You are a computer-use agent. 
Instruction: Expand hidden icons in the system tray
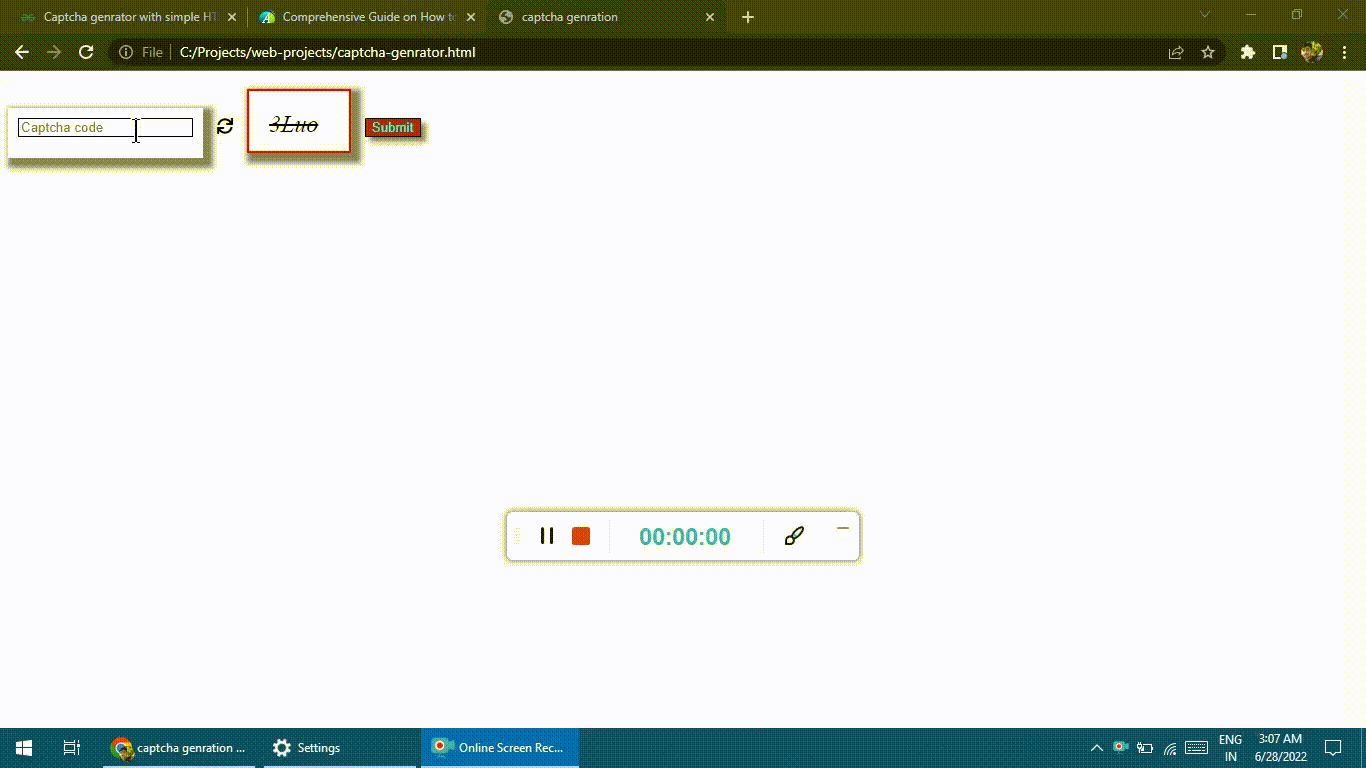[x=1096, y=747]
